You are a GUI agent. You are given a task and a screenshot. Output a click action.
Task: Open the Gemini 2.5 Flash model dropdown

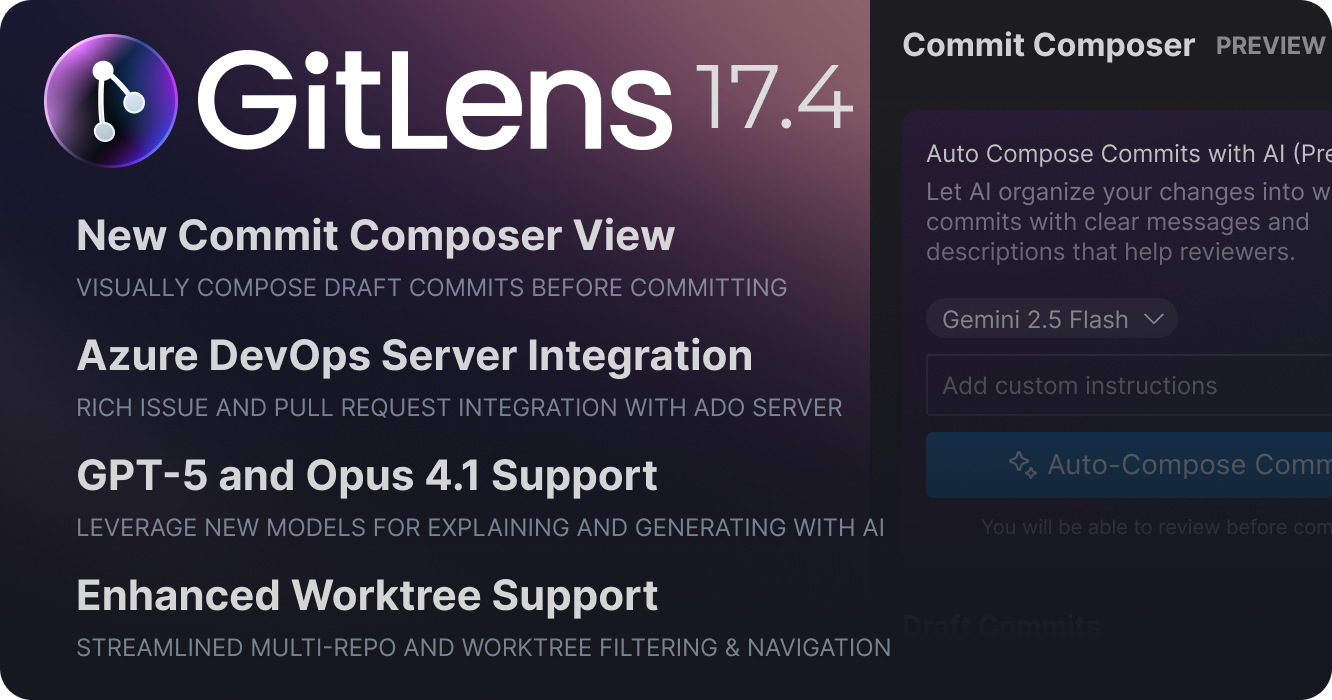coord(1052,320)
